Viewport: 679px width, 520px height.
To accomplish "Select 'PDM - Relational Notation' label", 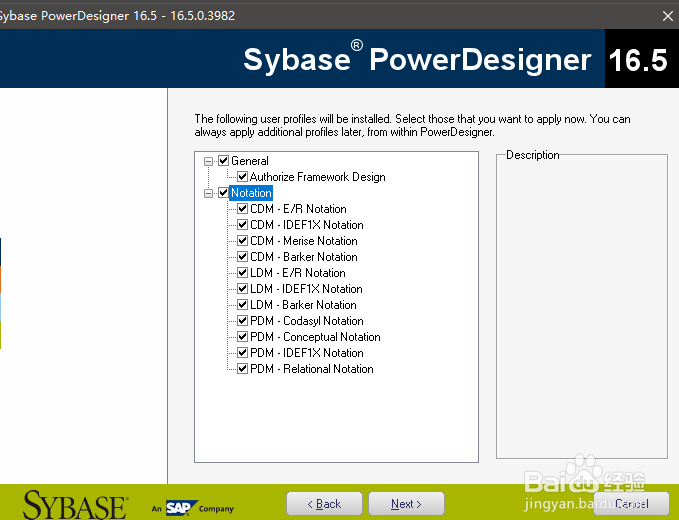I will pyautogui.click(x=312, y=369).
